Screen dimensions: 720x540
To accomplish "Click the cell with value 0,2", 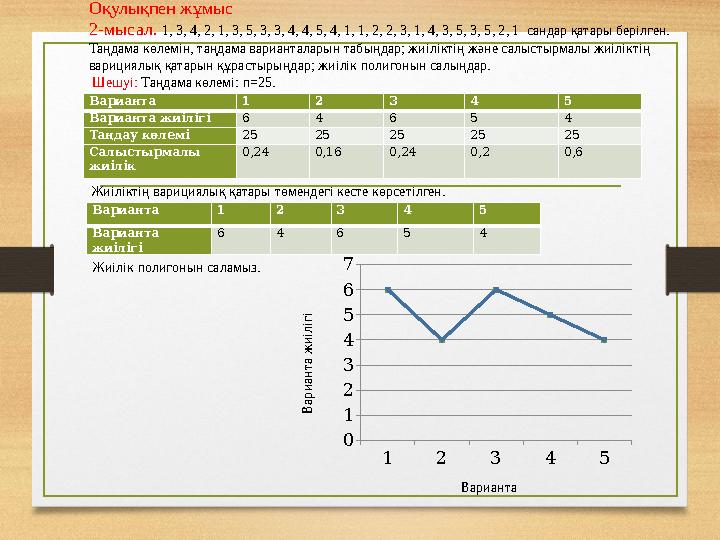I will (x=511, y=161).
